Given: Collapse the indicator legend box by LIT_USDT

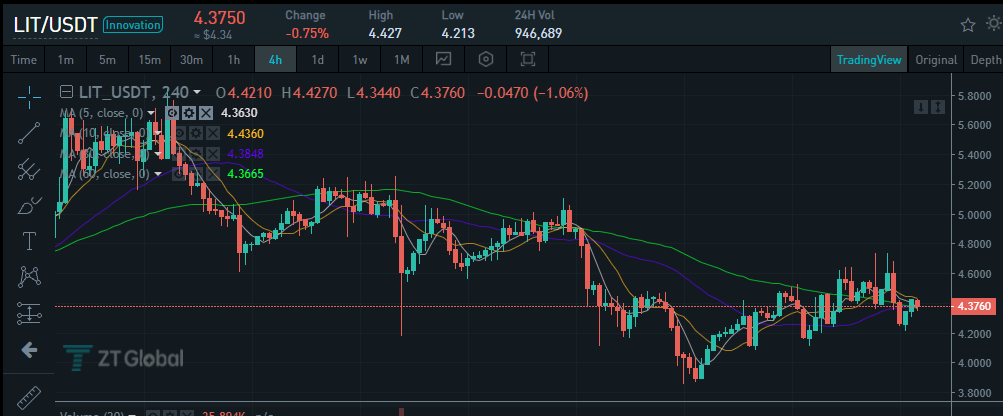Looking at the screenshot, I should pos(66,92).
